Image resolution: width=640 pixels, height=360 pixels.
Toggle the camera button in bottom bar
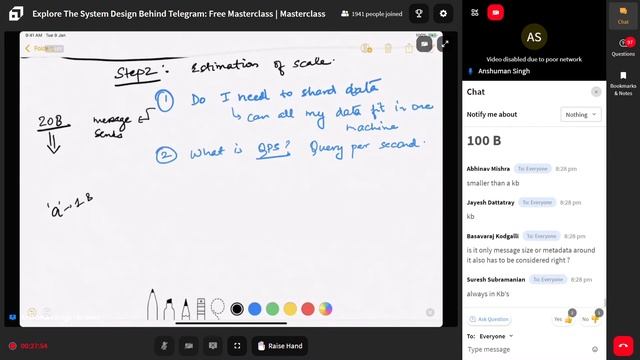coord(188,346)
